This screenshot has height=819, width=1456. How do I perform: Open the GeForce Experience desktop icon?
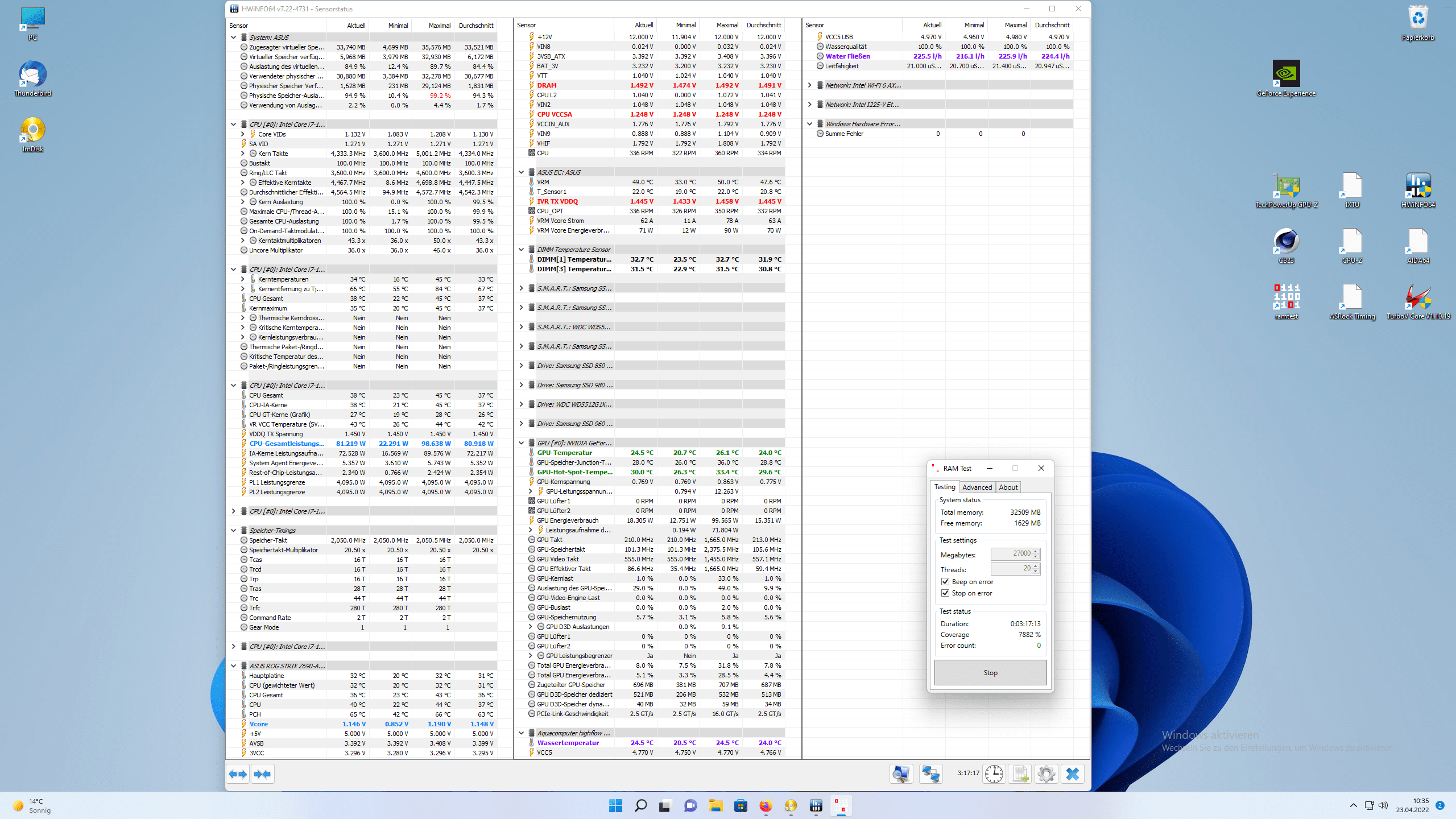coord(1286,78)
